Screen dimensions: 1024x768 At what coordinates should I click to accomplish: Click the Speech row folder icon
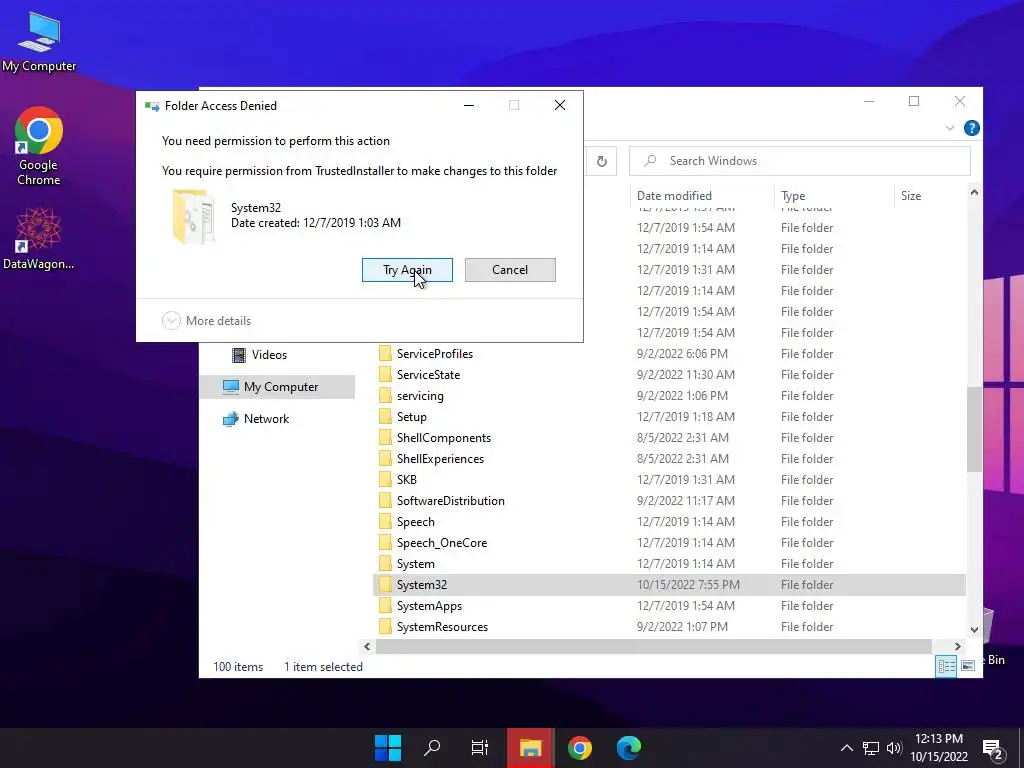click(x=385, y=522)
